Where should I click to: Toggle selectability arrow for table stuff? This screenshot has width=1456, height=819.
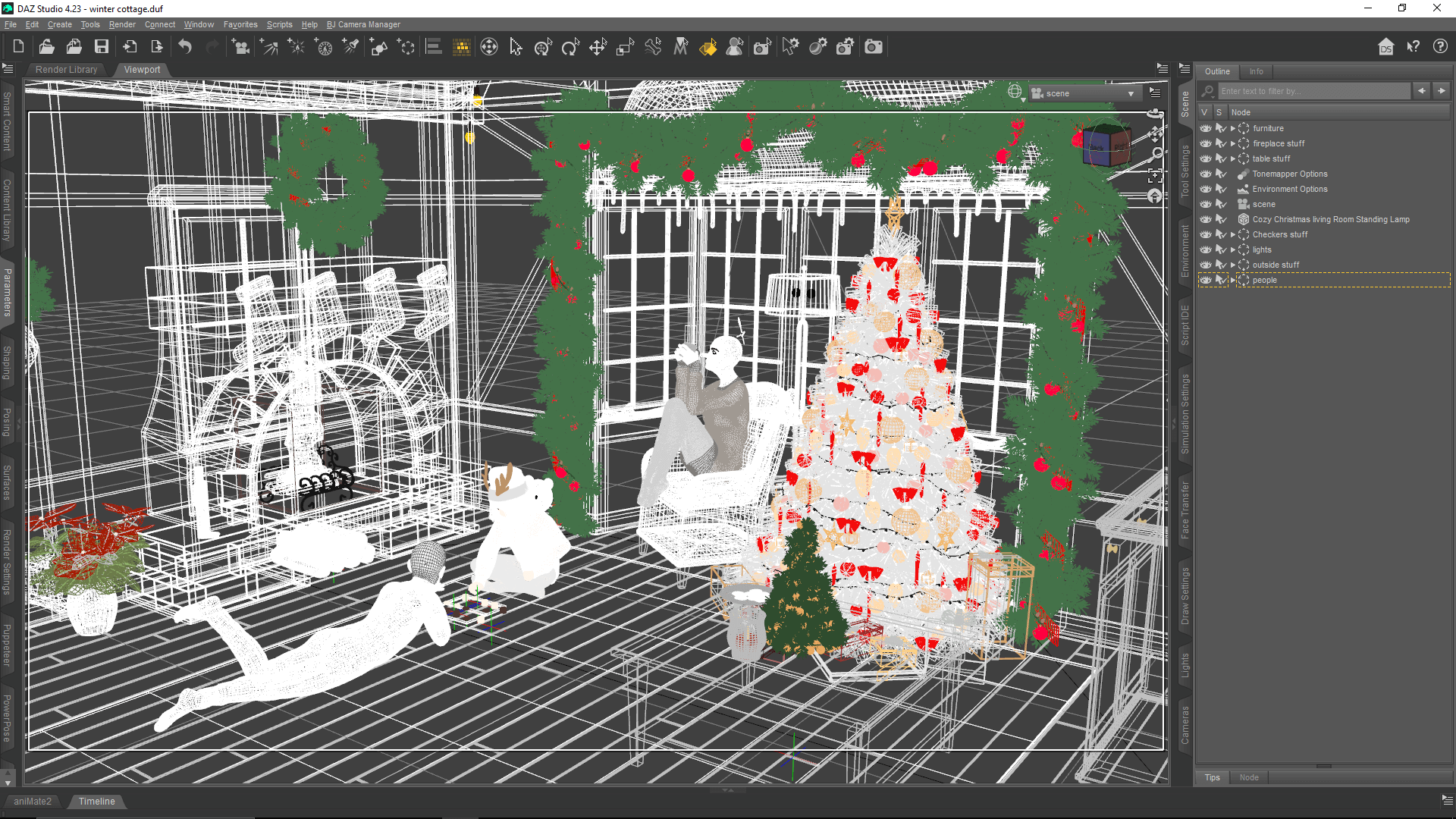pos(1221,158)
